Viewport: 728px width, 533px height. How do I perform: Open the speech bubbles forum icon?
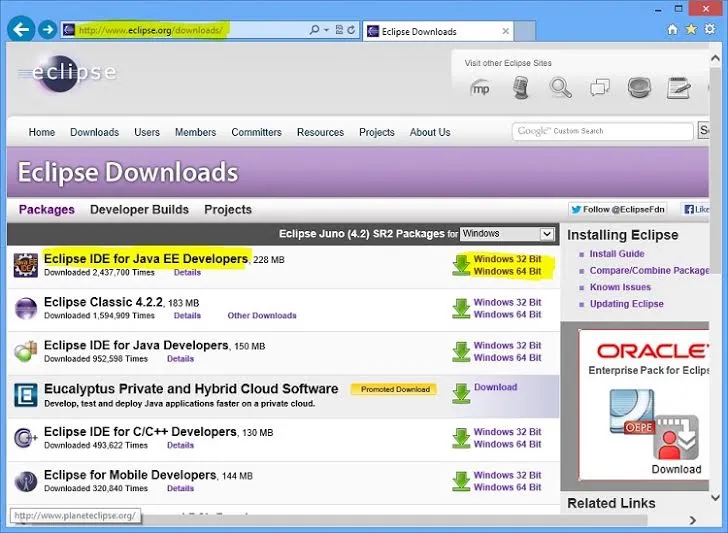click(600, 88)
